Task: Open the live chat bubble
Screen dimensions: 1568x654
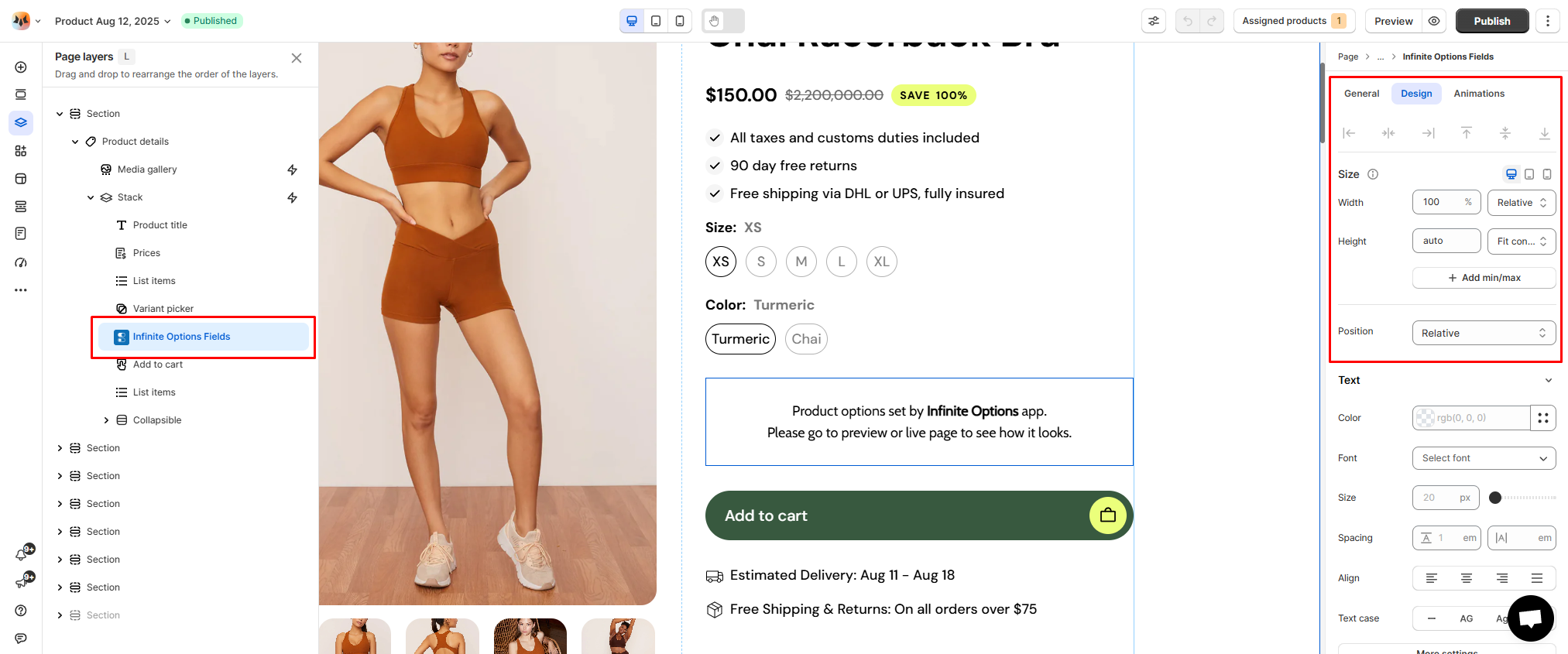Action: tap(1530, 618)
